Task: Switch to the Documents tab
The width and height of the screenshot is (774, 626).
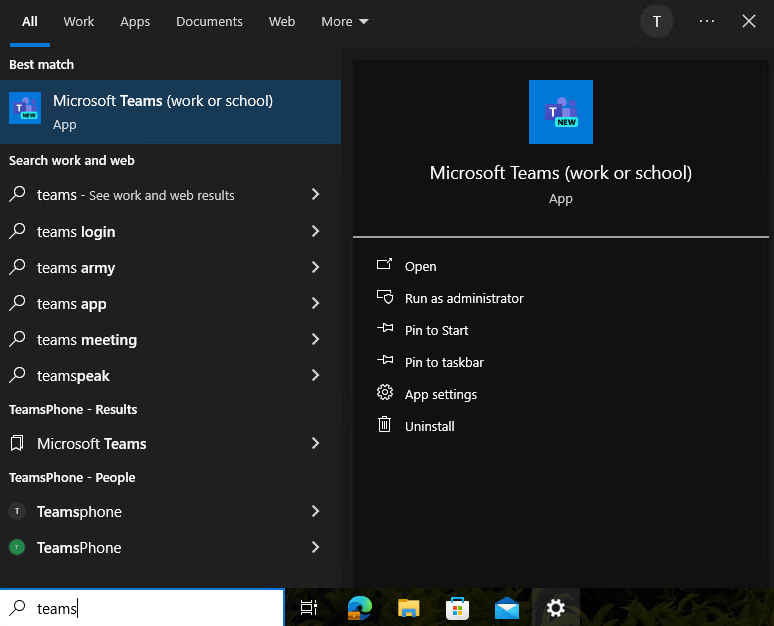Action: [x=209, y=22]
